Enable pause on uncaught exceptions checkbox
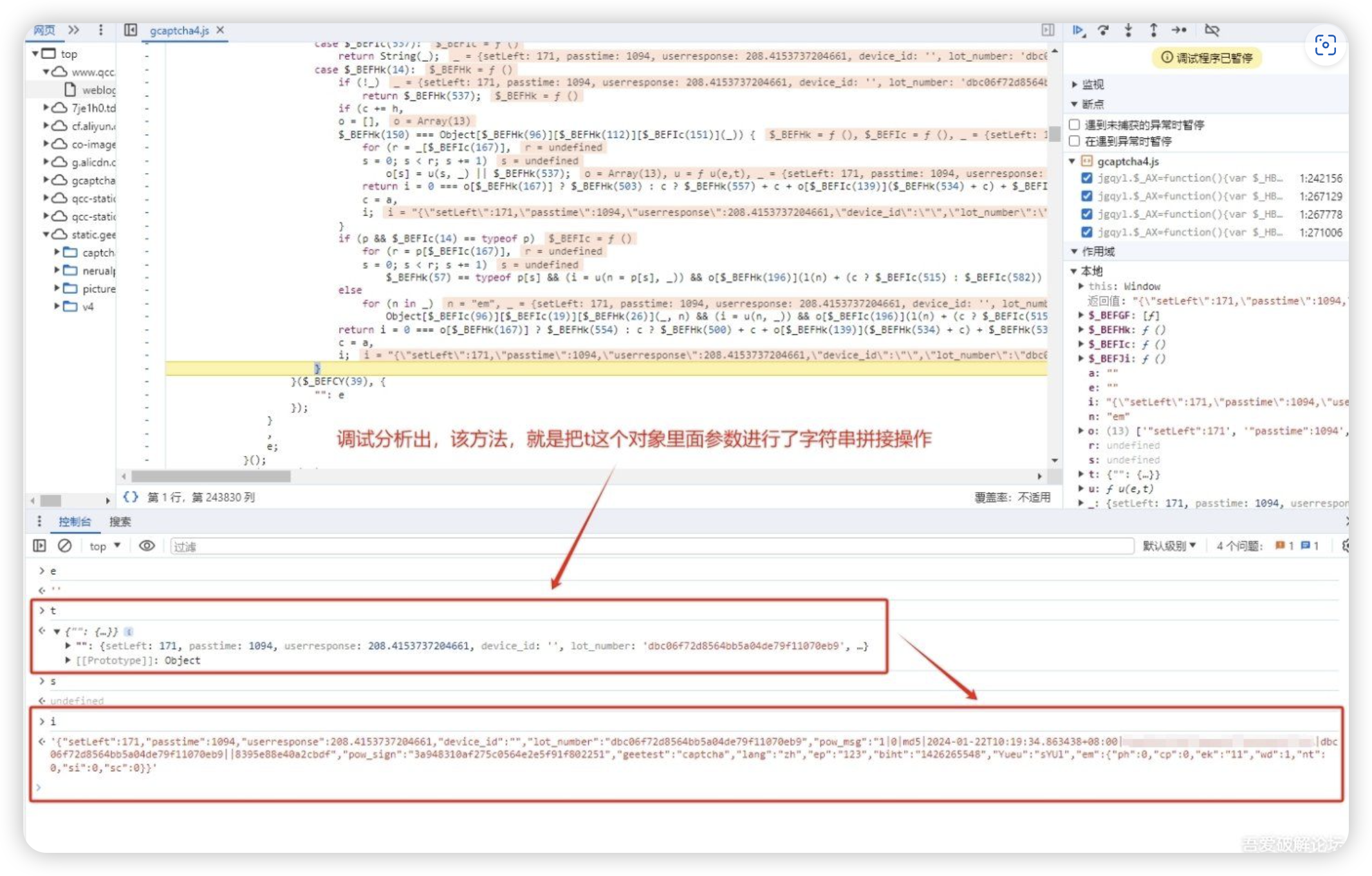Screen dimensions: 1372x876 pos(1074,125)
